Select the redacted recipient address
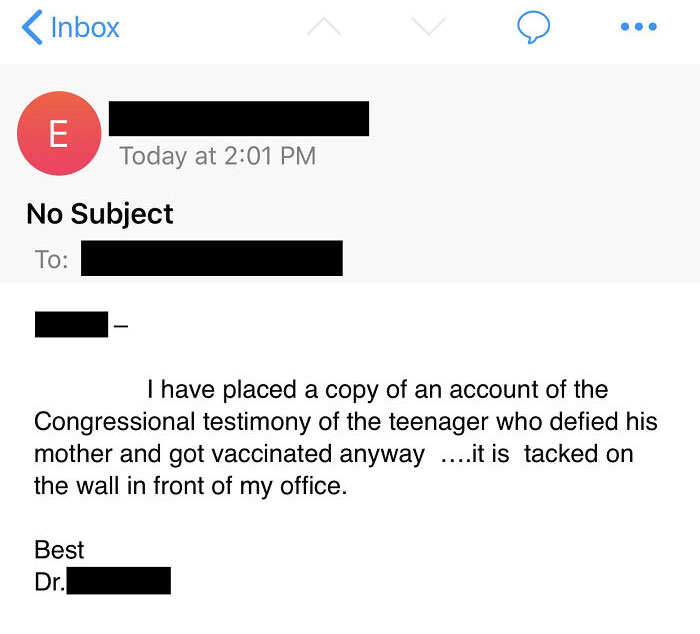 pos(212,258)
